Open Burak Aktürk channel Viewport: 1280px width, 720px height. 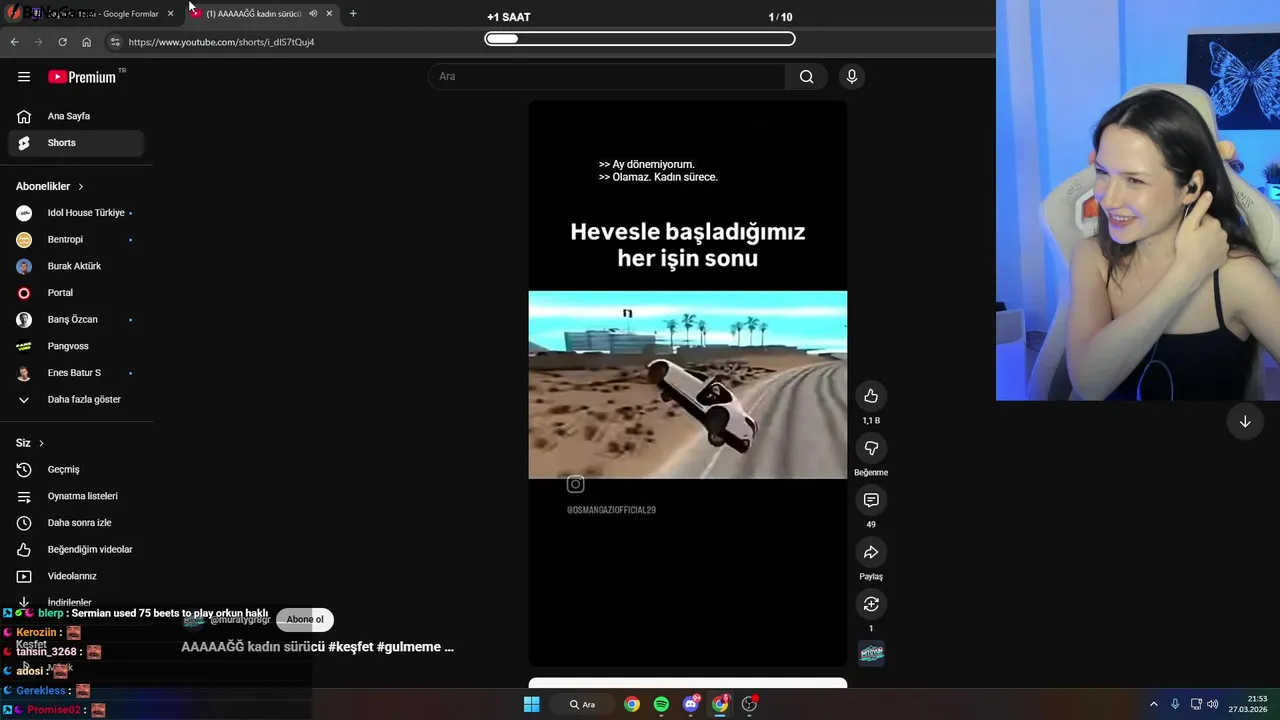click(x=76, y=266)
